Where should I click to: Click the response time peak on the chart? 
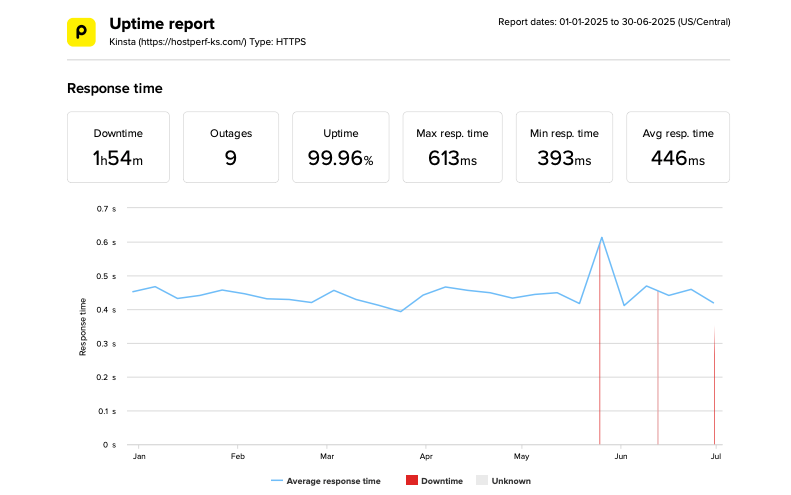pyautogui.click(x=601, y=238)
